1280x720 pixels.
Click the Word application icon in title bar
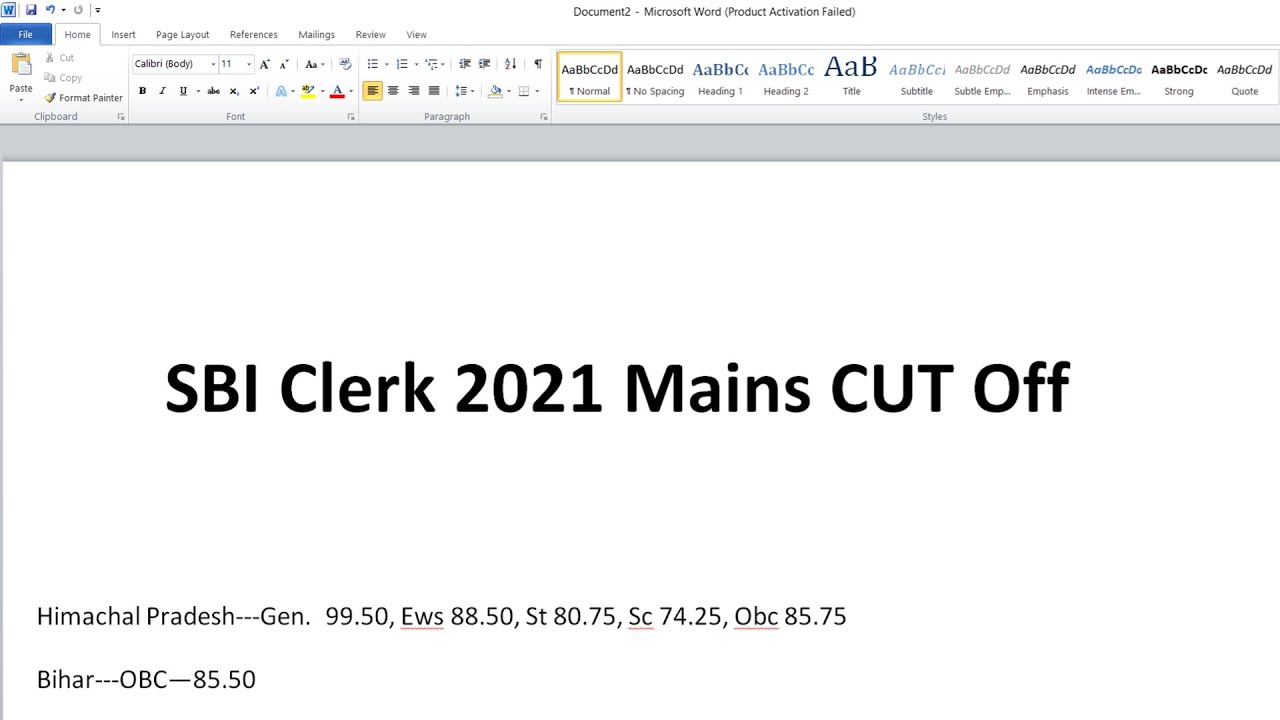[x=9, y=10]
